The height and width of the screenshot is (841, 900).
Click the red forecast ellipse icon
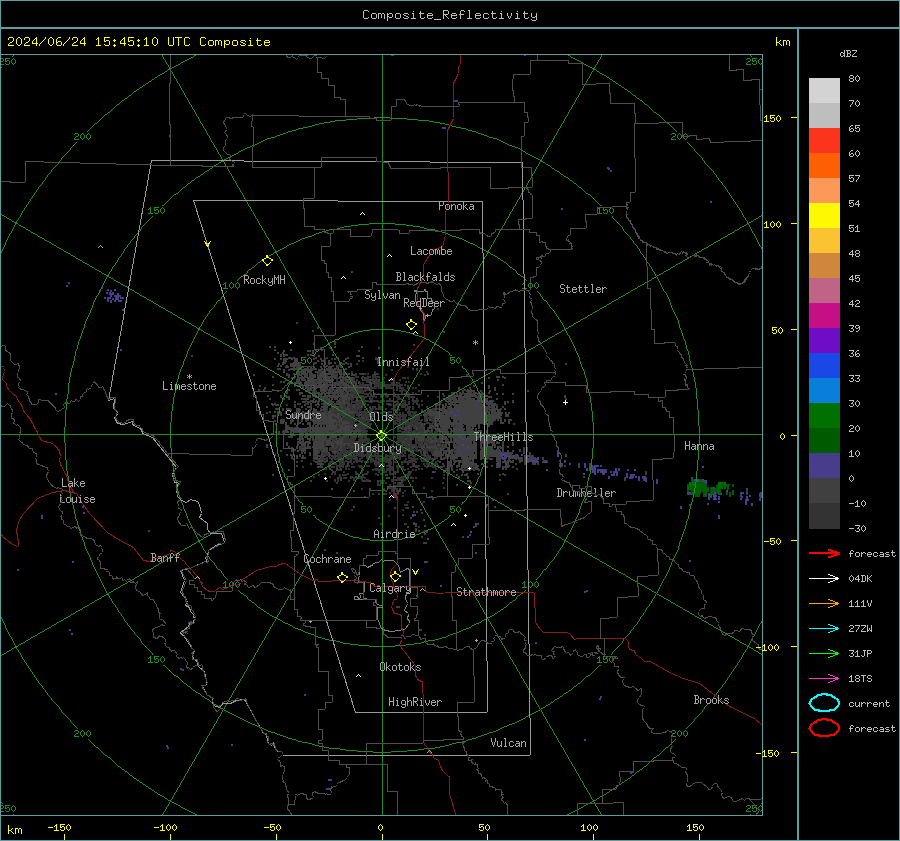(824, 728)
